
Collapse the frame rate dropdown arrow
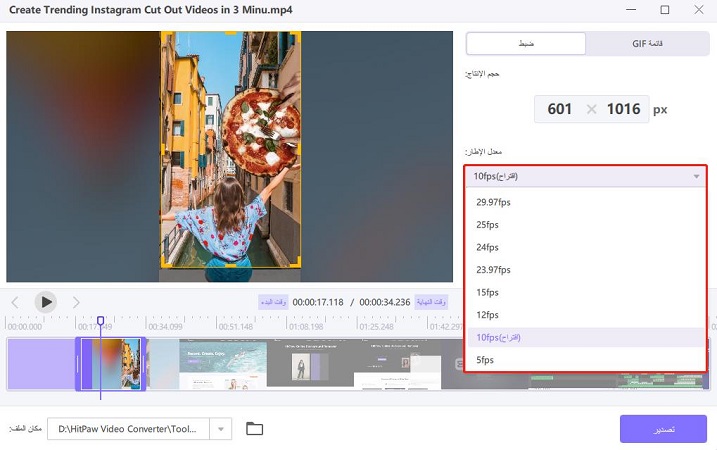coord(696,177)
